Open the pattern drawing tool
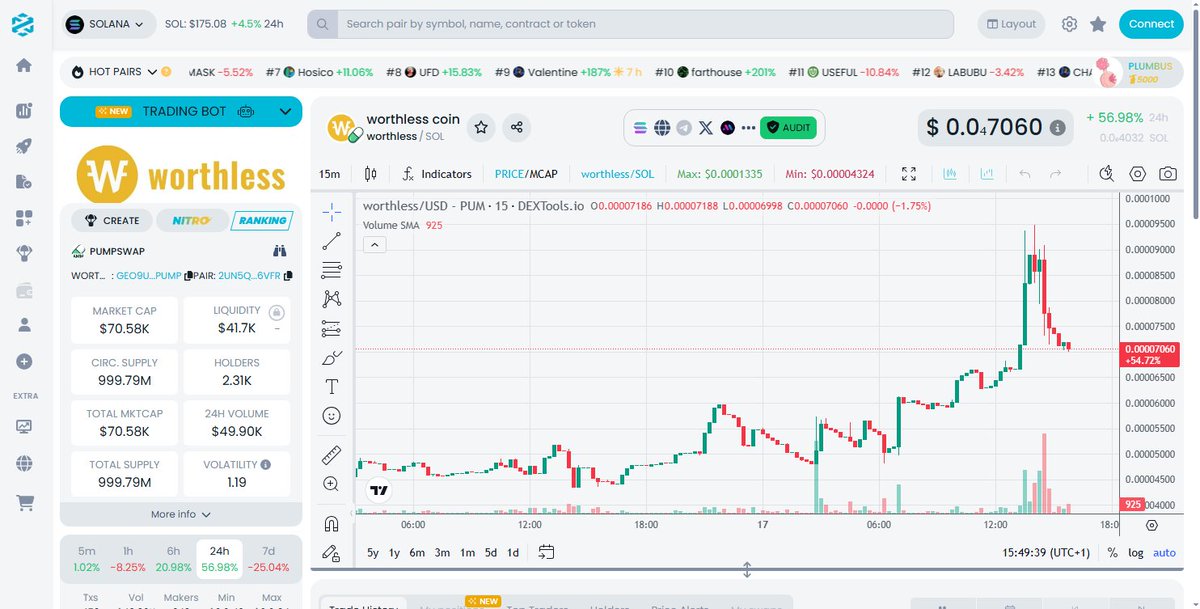Viewport: 1200px width, 609px height. [332, 299]
